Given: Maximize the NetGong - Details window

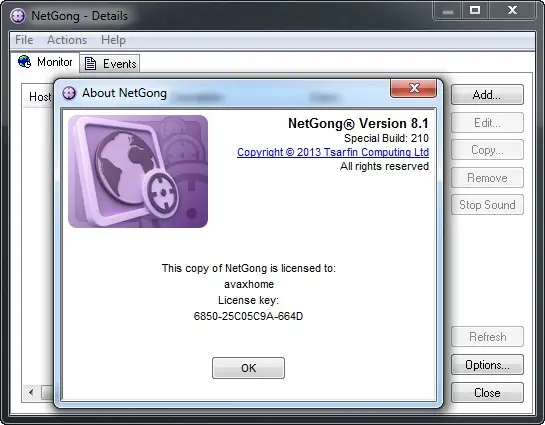Looking at the screenshot, I should [x=475, y=10].
